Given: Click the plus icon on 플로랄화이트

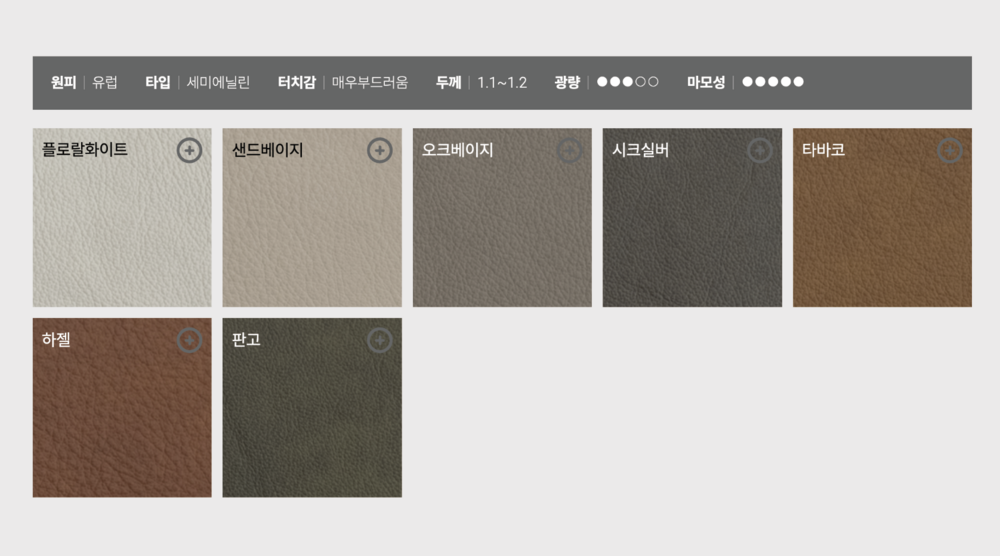Looking at the screenshot, I should (x=189, y=150).
